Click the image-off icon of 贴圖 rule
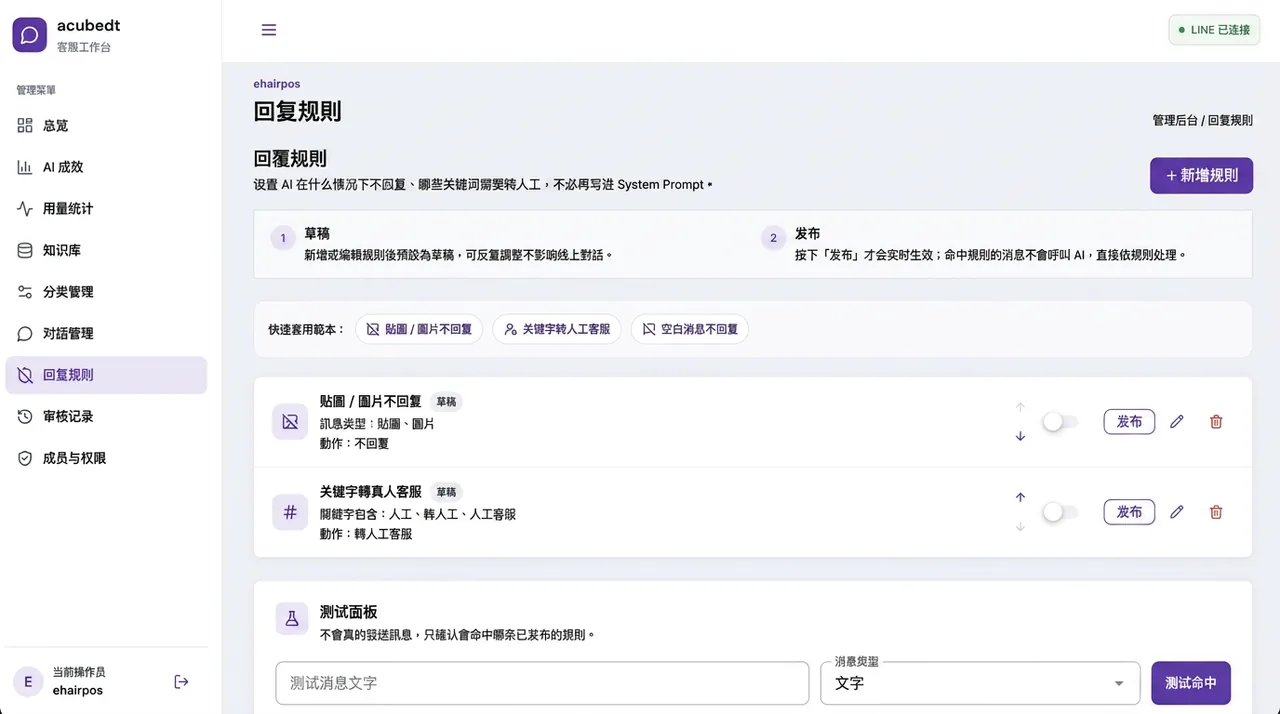The image size is (1280, 714). pos(290,422)
